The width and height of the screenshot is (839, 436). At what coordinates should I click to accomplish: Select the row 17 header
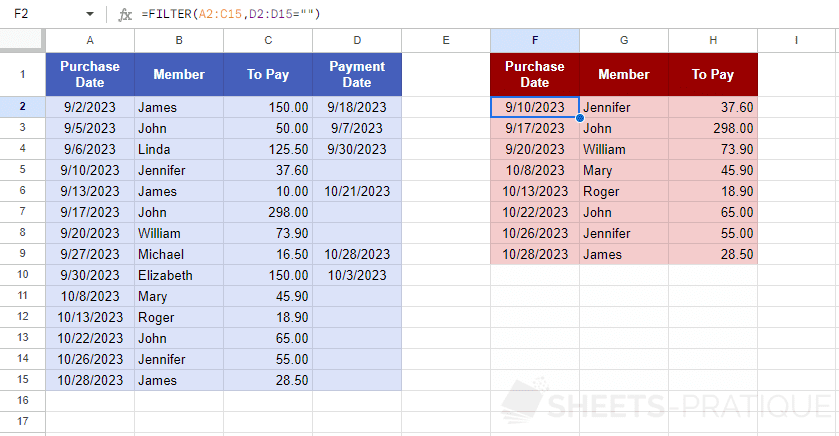pyautogui.click(x=22, y=422)
